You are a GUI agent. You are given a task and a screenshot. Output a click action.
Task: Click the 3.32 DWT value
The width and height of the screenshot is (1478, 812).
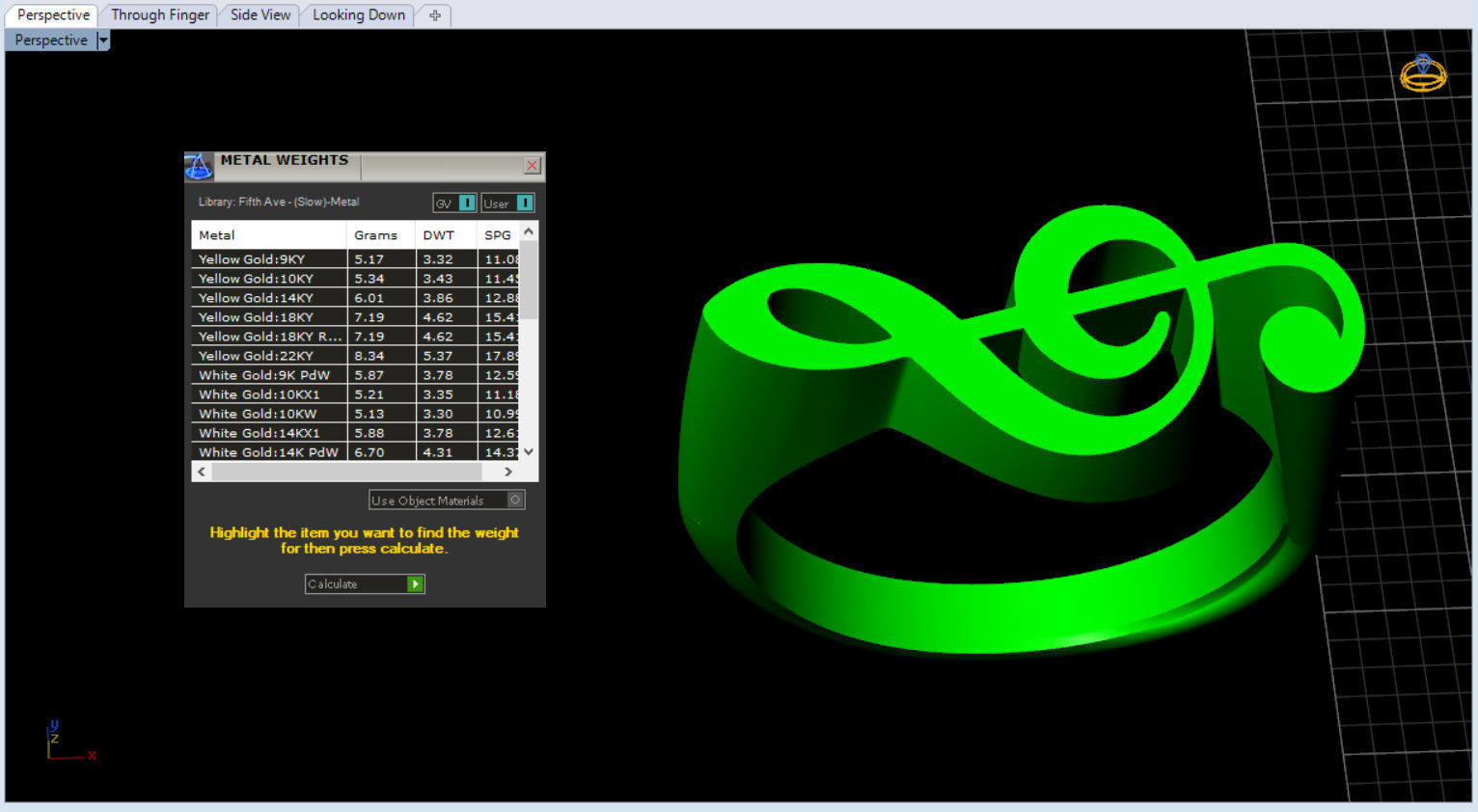pos(438,259)
